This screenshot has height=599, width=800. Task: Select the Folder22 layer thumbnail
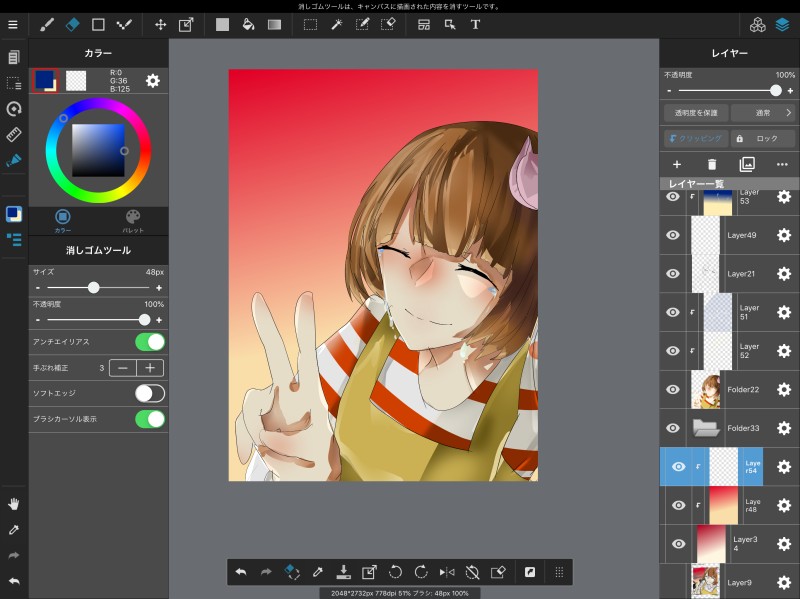(x=707, y=389)
